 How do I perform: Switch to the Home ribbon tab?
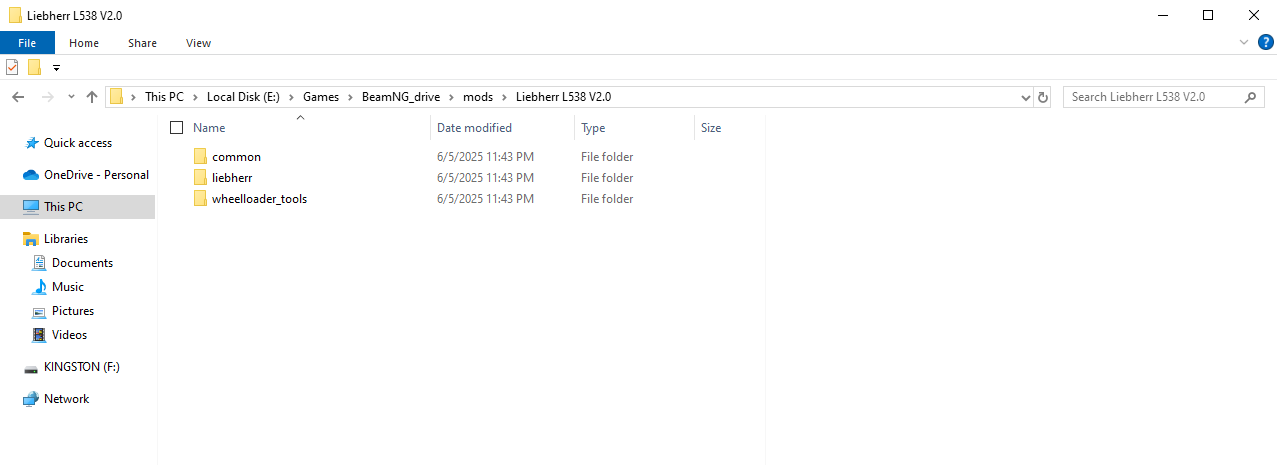[84, 43]
